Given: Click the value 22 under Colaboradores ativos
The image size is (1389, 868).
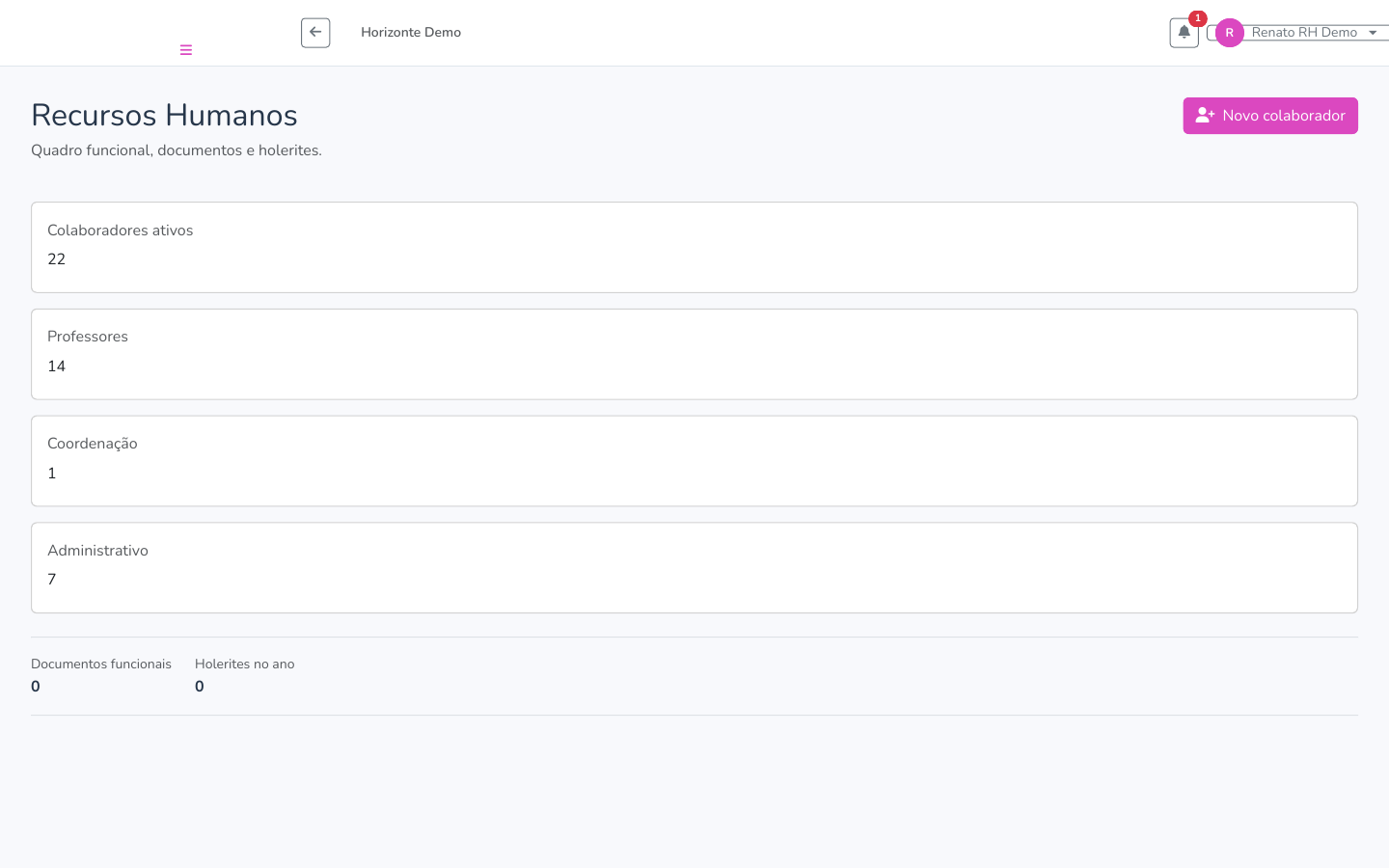Looking at the screenshot, I should coord(57,259).
